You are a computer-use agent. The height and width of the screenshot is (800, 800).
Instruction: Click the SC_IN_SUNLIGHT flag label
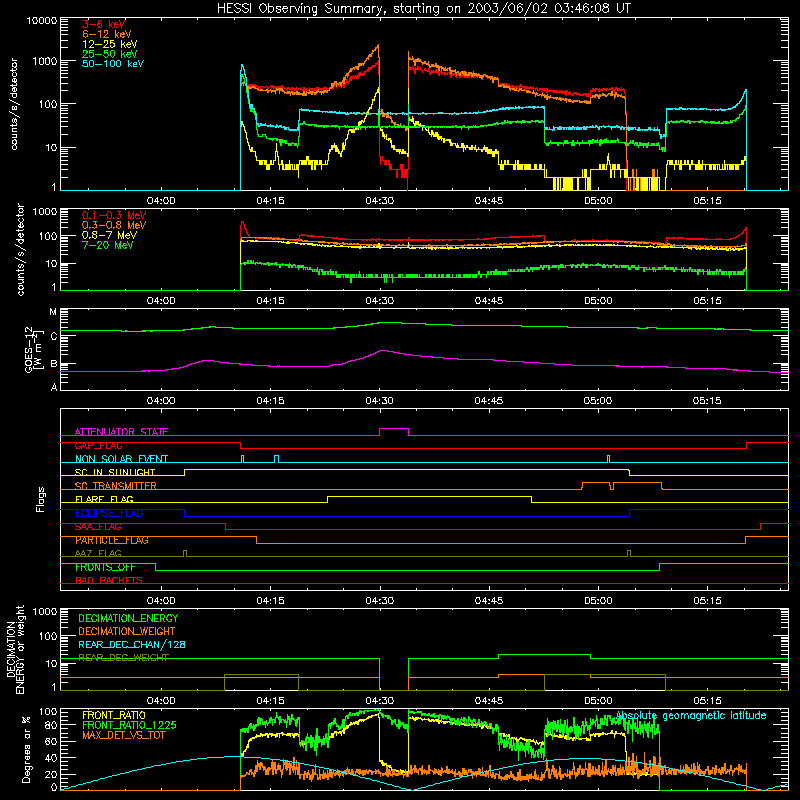[115, 472]
